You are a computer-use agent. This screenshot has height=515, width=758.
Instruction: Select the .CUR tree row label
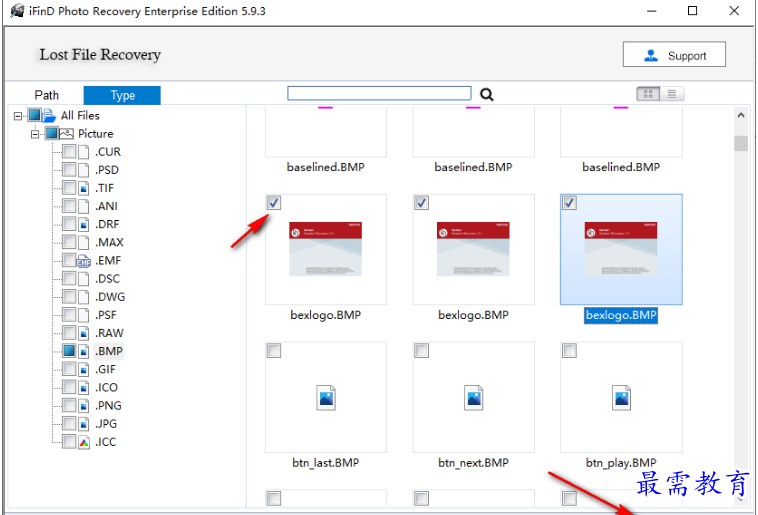click(108, 152)
